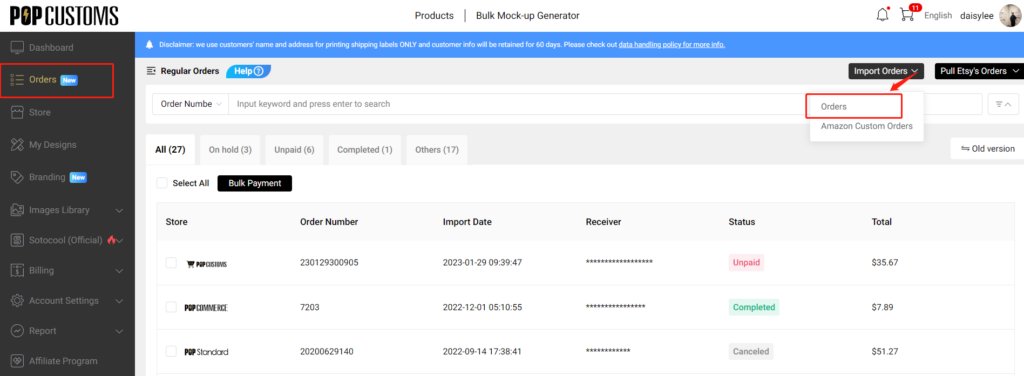The width and height of the screenshot is (1024, 376).
Task: Open the notification bell icon
Action: pyautogui.click(x=882, y=15)
